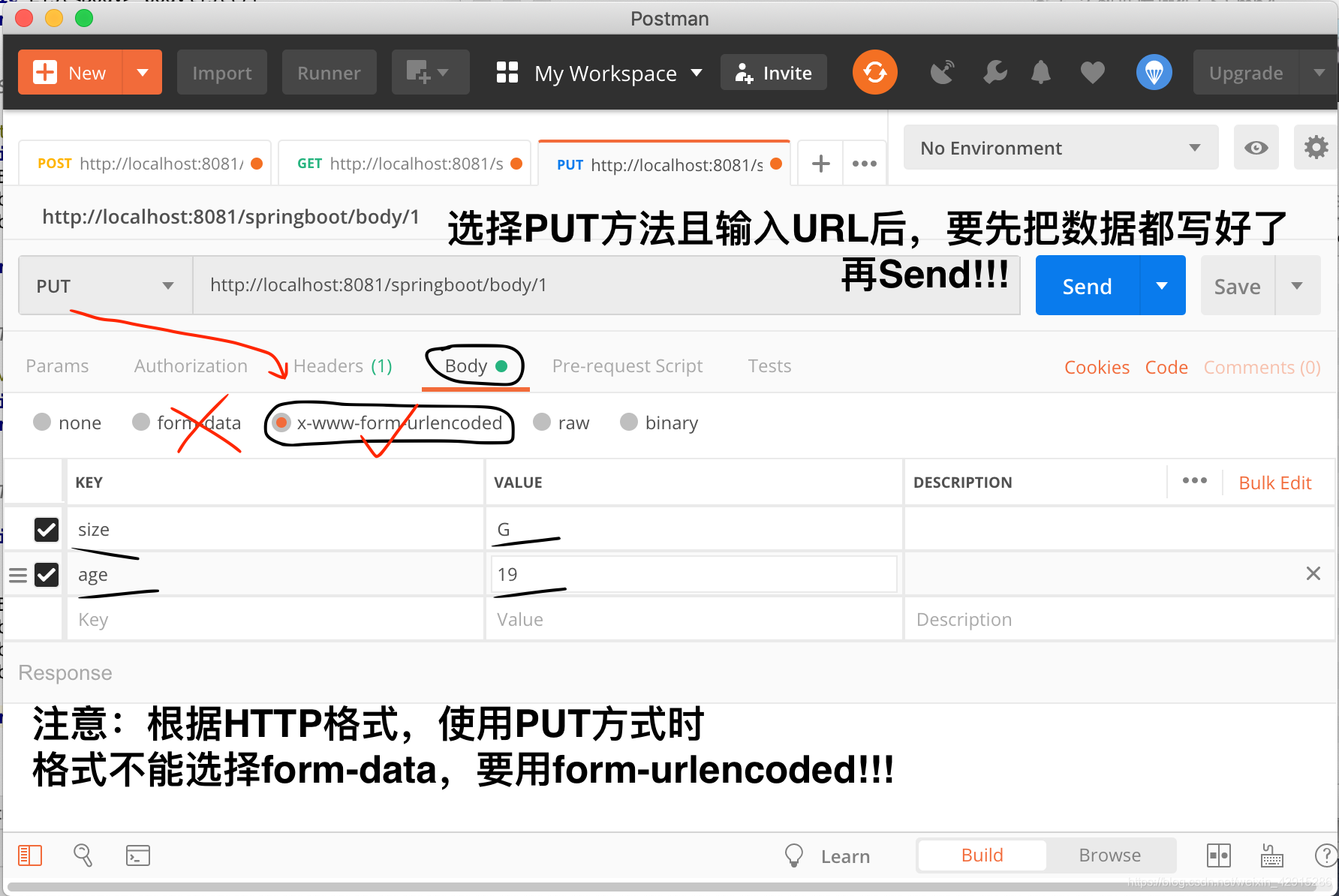Open the PUT method dropdown

pyautogui.click(x=105, y=285)
